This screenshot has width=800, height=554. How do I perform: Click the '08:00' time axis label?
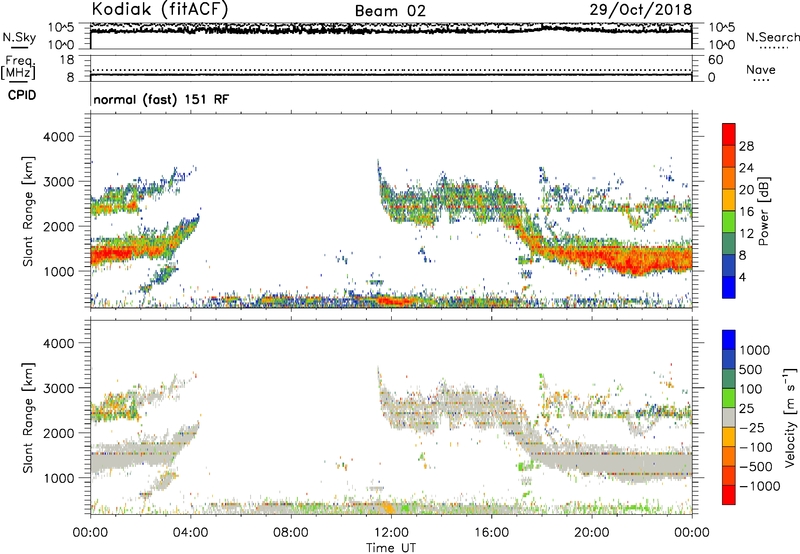(x=291, y=533)
